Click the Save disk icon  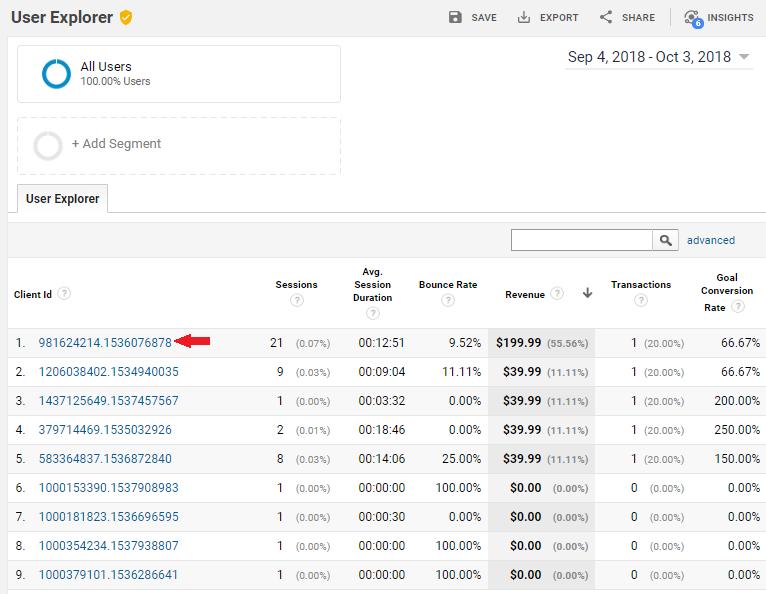(x=456, y=17)
